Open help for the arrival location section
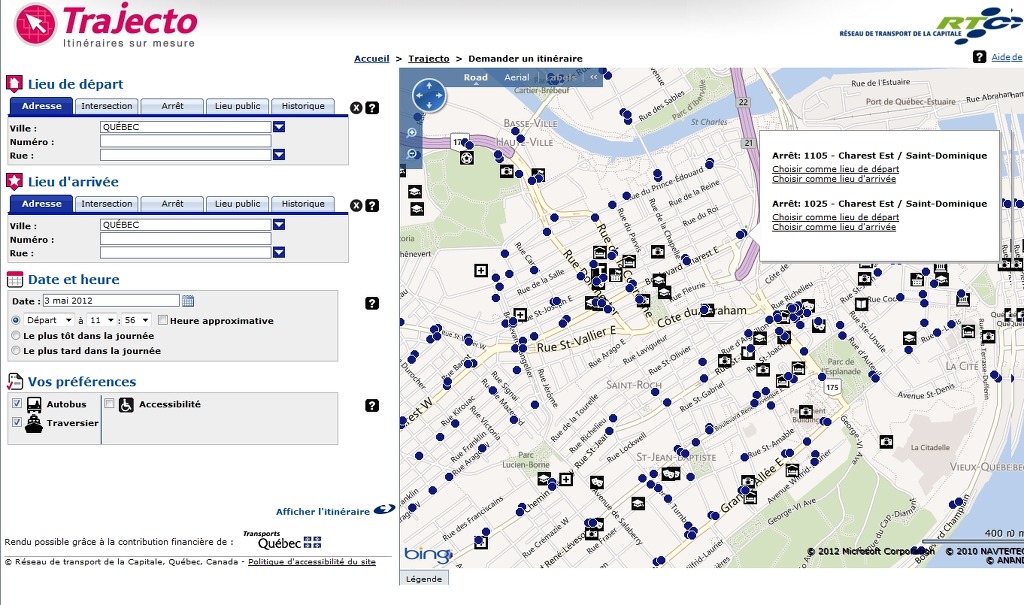The width and height of the screenshot is (1024, 605). coord(372,206)
